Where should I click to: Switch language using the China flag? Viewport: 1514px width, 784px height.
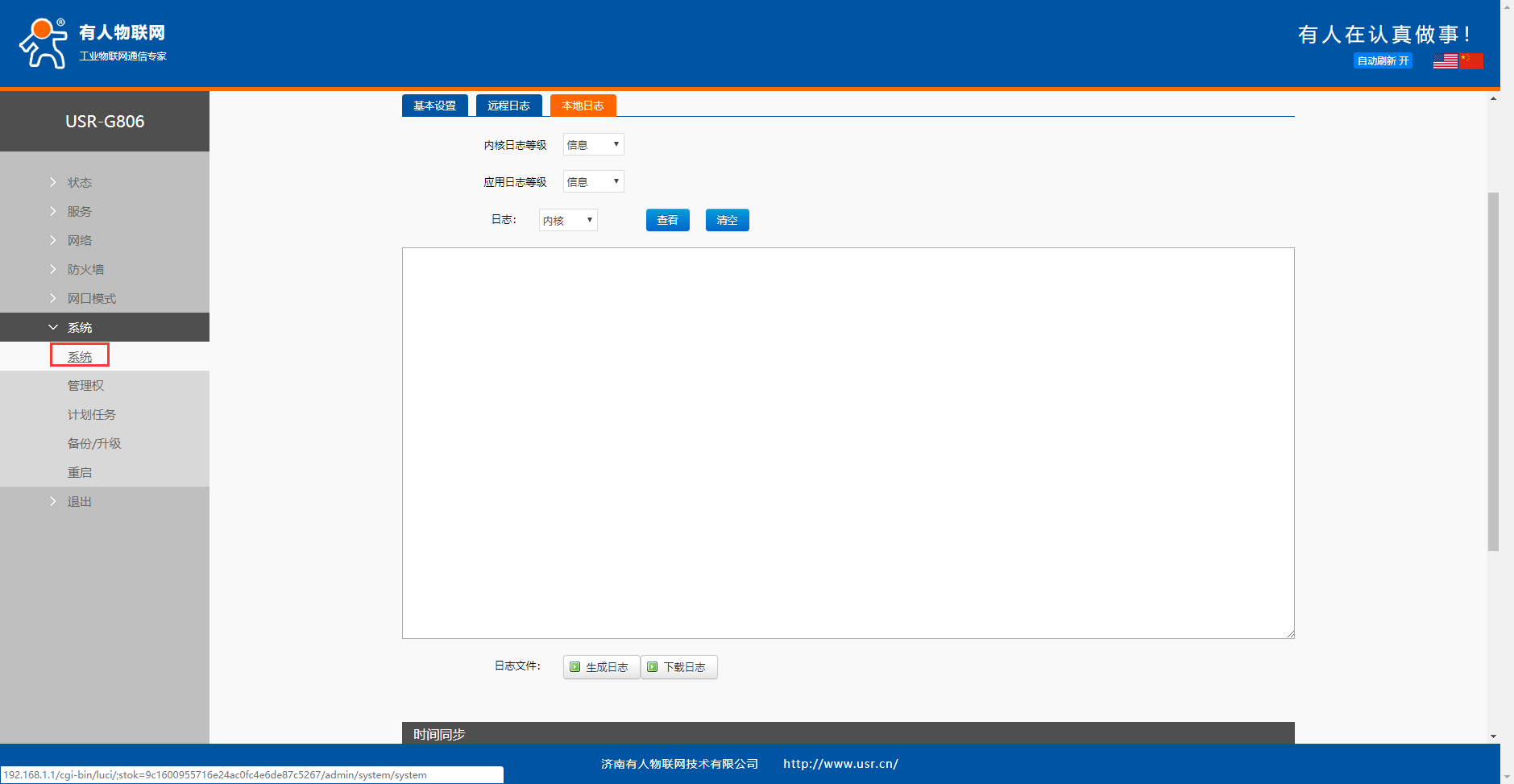1471,61
